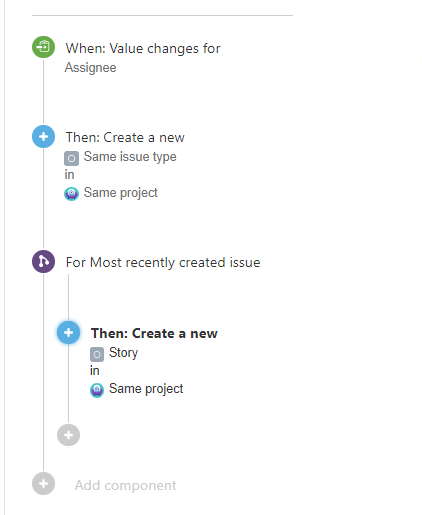The width and height of the screenshot is (422, 515).
Task: Click the grey issue type icon beside Story
Action: point(97,354)
